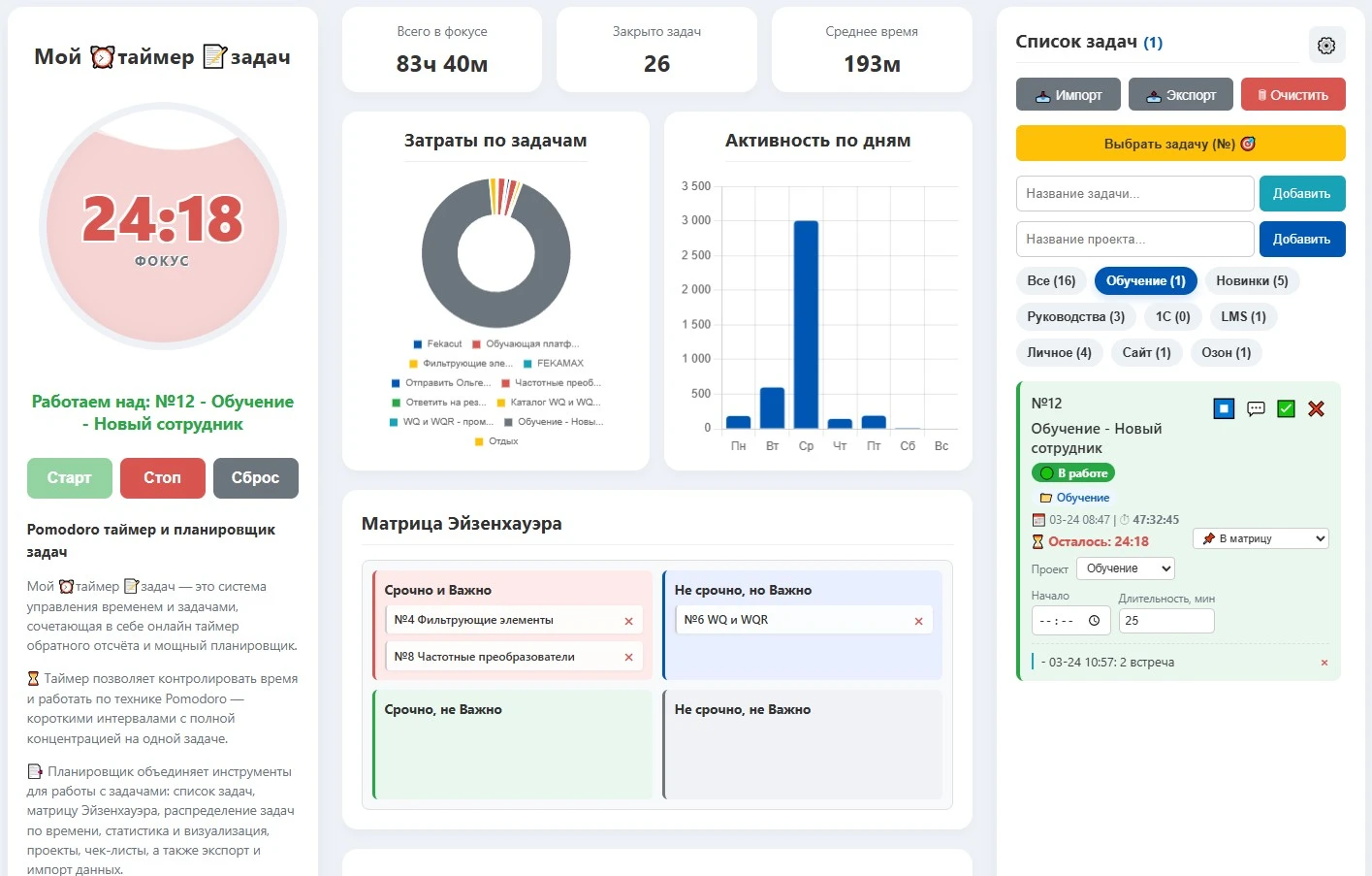1372x876 pixels.
Task: Toggle the 'Обучающая платф...' legend entry
Action: [x=526, y=344]
